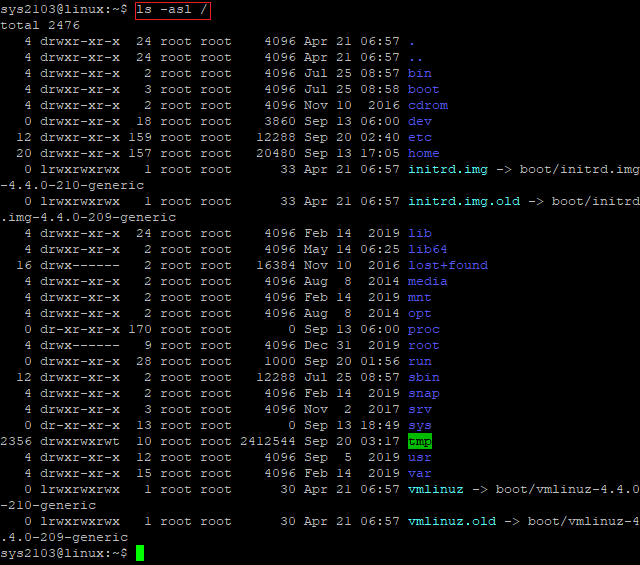
Task: Click 'Sep 5' date in usr row
Action: 328,457
